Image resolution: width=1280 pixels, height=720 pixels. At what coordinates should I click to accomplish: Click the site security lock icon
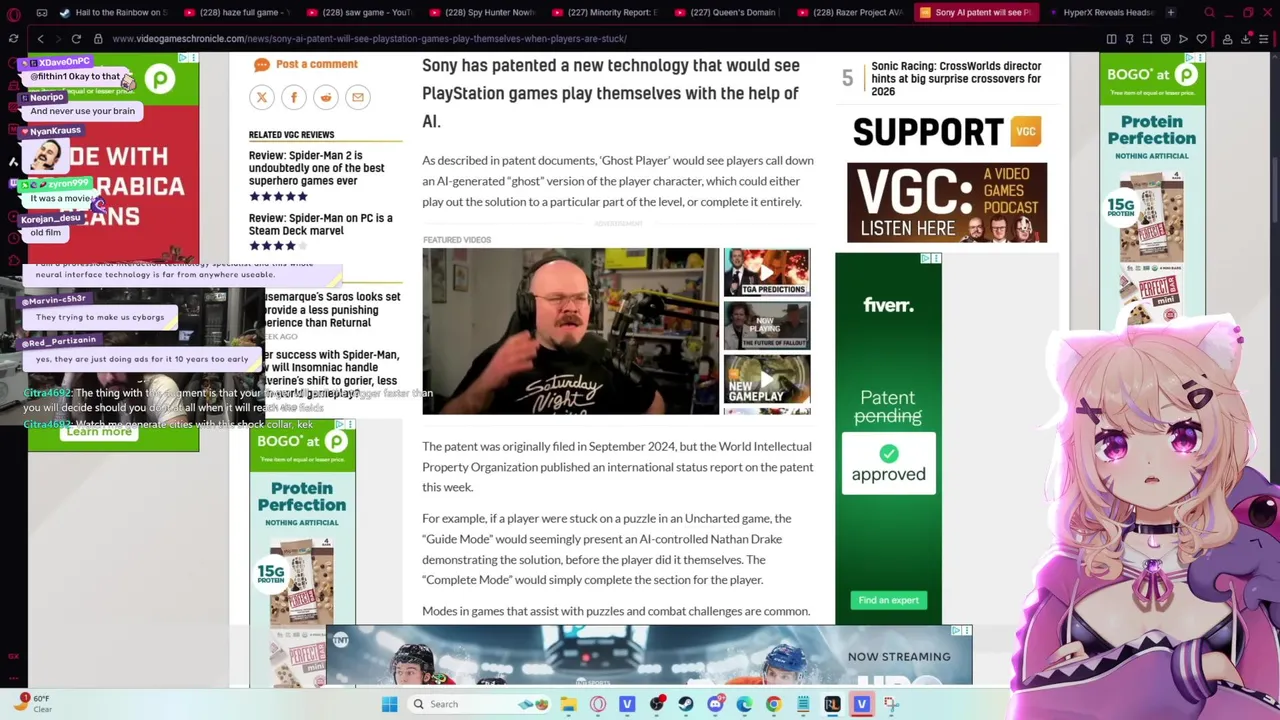pos(98,39)
